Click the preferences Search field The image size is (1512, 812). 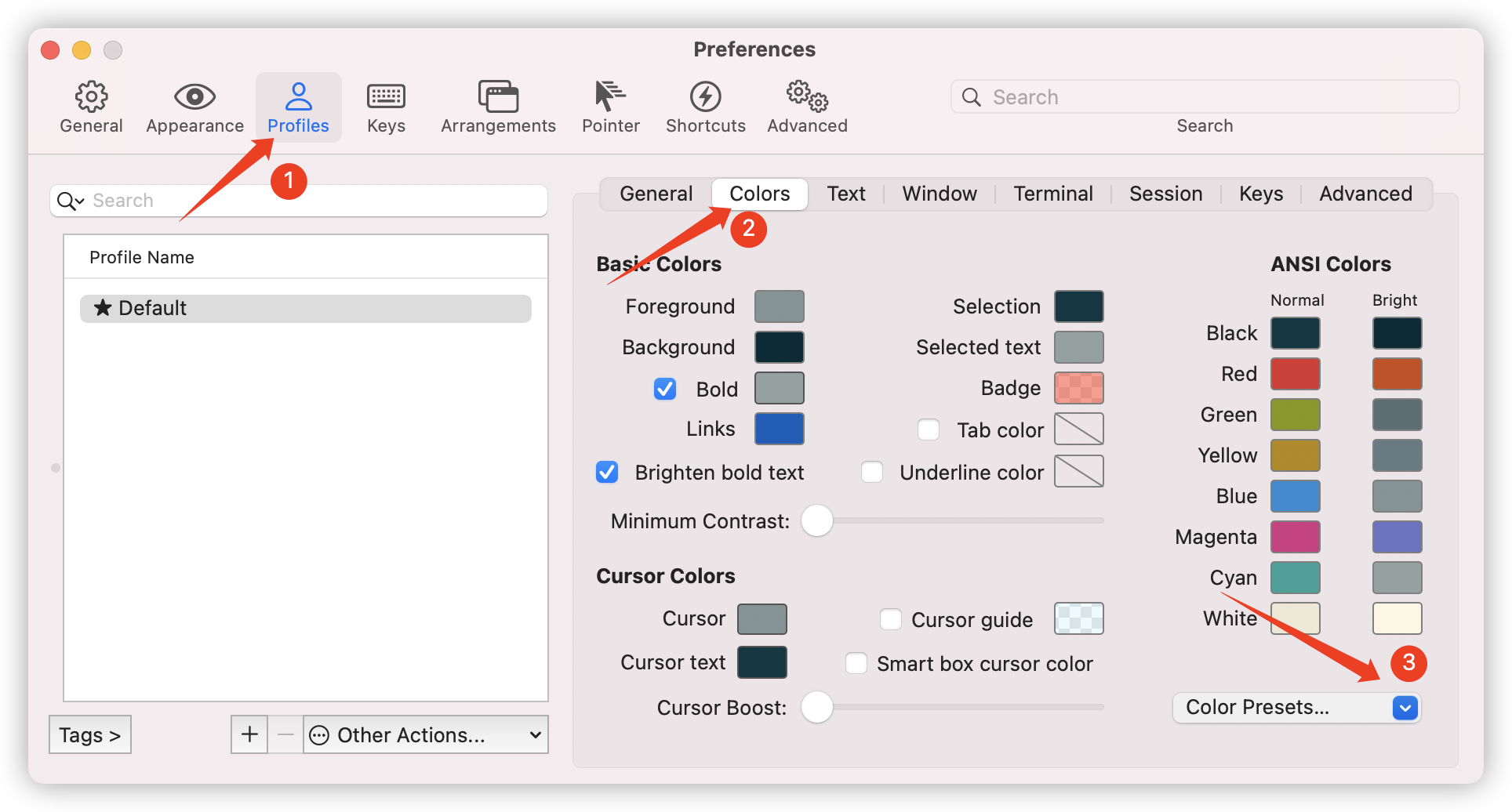1205,96
